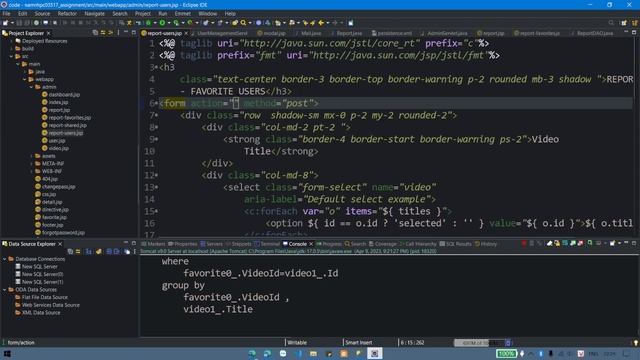Screen dimensions: 640x360
Task: Click the Run (green play) toolbar icon
Action: tap(162, 23)
